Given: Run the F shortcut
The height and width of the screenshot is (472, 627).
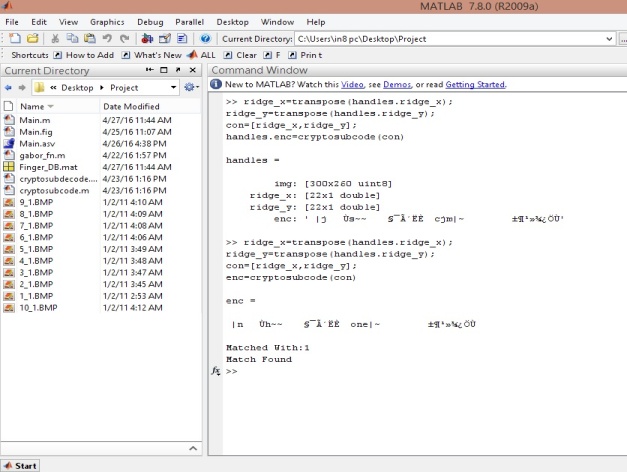Looking at the screenshot, I should pos(272,55).
